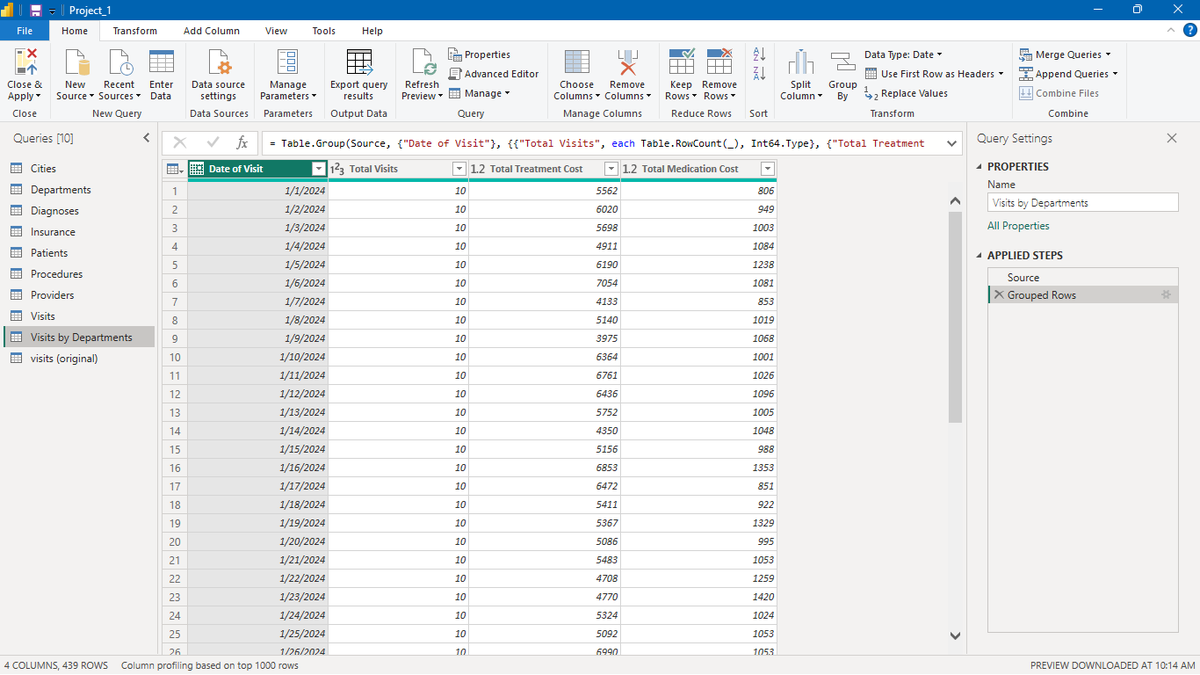Open the ribbon help icon
The image size is (1200, 675).
tap(1190, 31)
